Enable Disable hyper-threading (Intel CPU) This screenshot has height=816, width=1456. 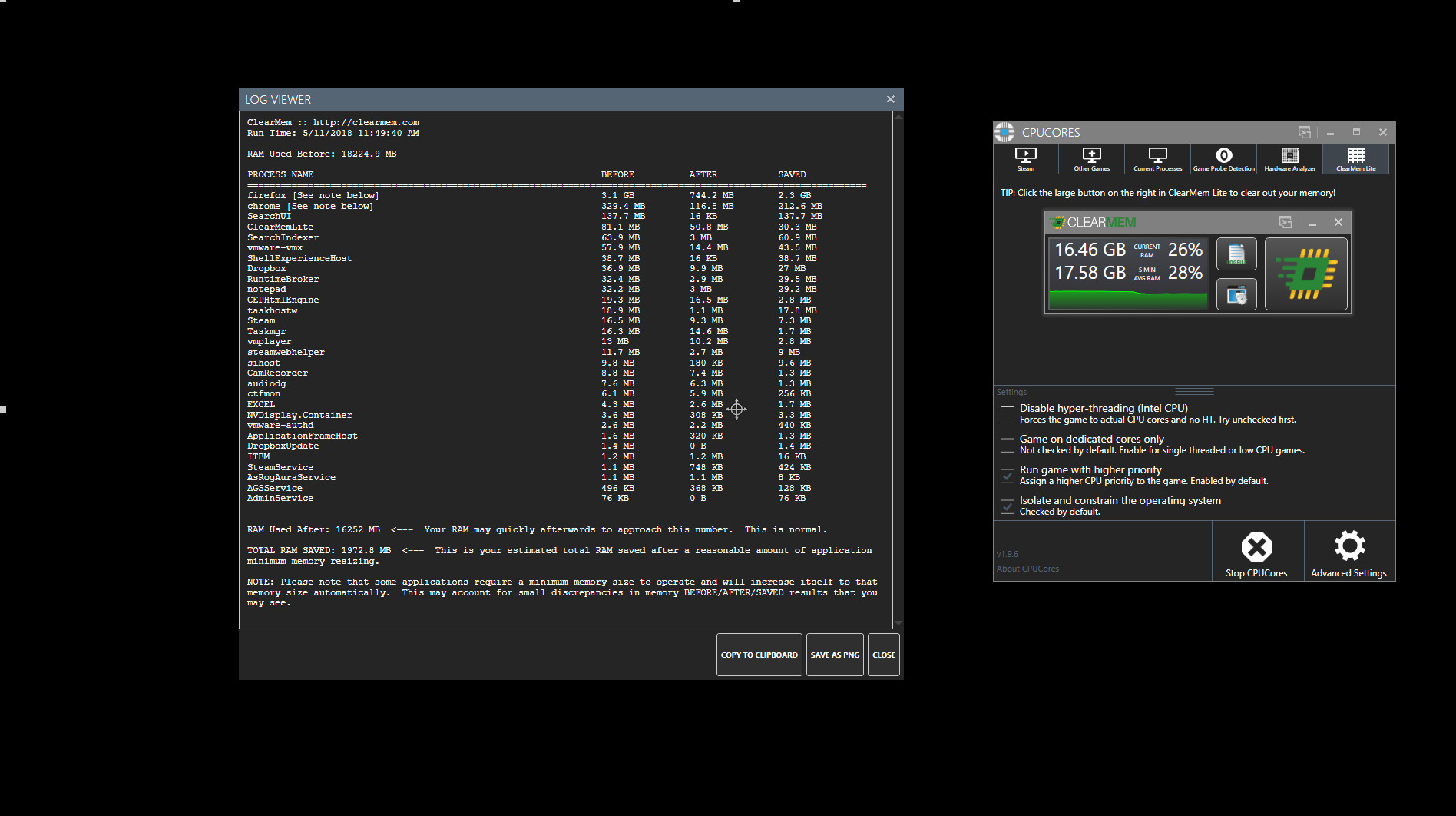(1007, 413)
